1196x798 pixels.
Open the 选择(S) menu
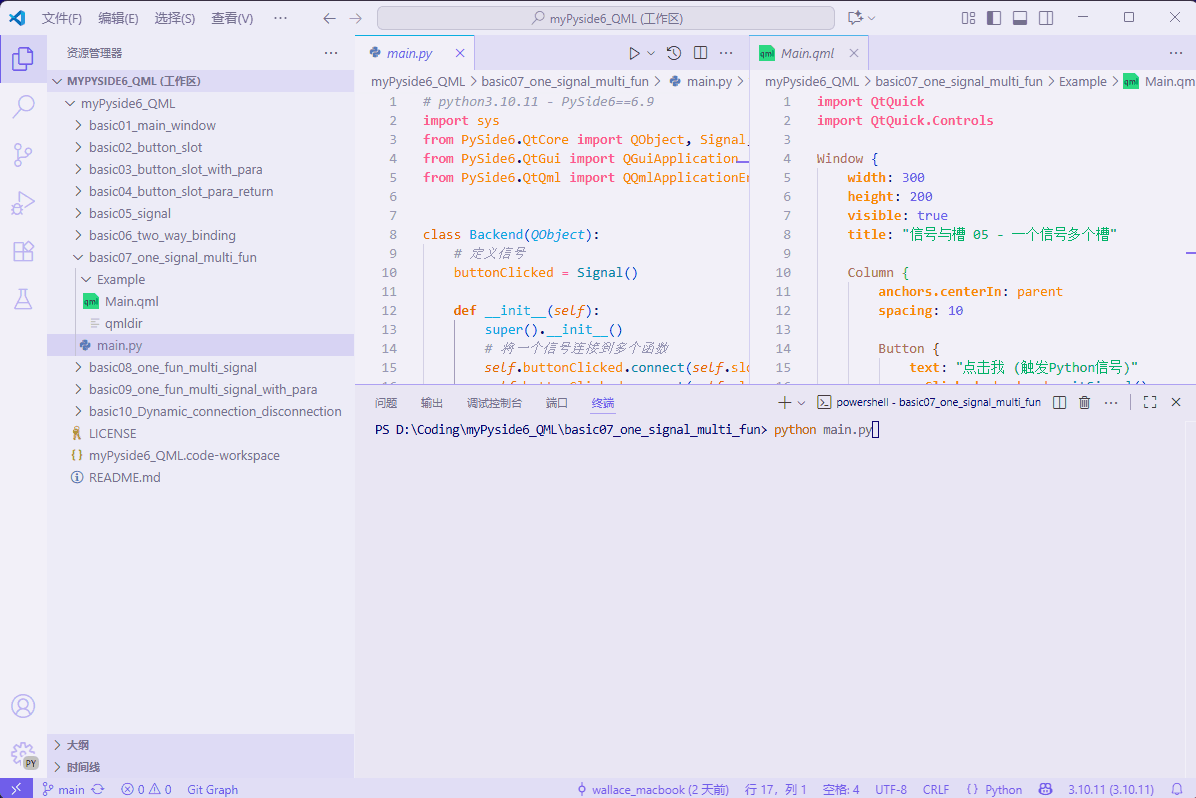175,18
